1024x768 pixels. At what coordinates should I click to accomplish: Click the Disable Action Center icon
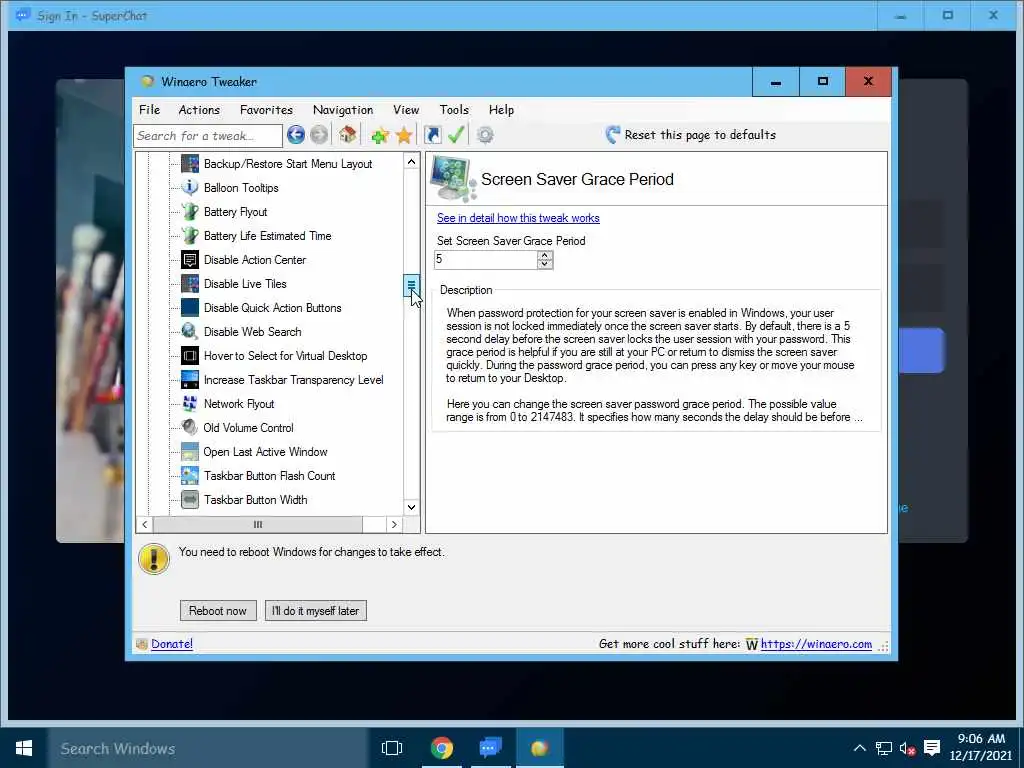pyautogui.click(x=189, y=260)
